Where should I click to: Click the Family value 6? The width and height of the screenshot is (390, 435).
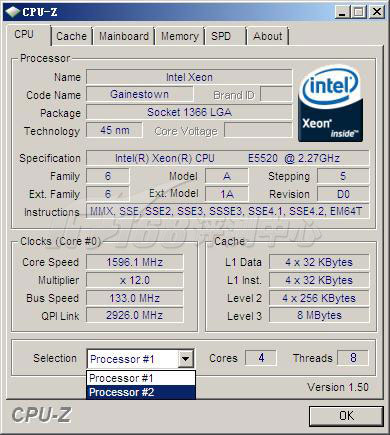[108, 176]
